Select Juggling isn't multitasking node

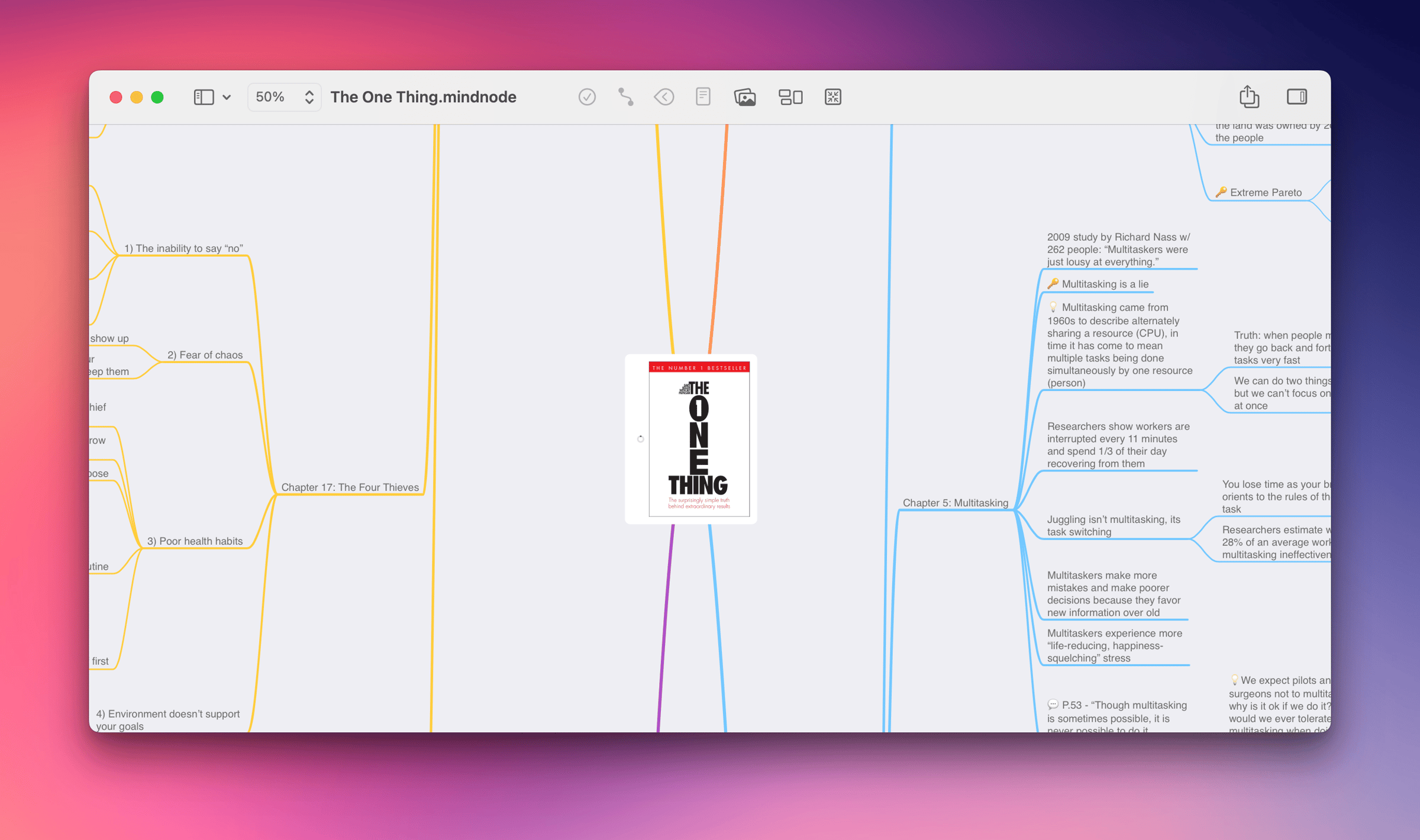tap(1114, 525)
